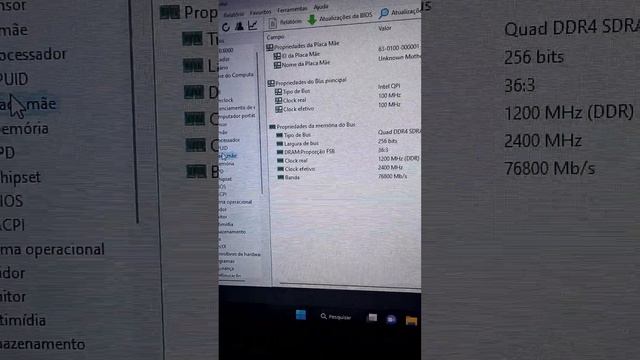Click the Unknown Motherboard value
Viewport: 640px width, 360px height.
click(x=399, y=58)
